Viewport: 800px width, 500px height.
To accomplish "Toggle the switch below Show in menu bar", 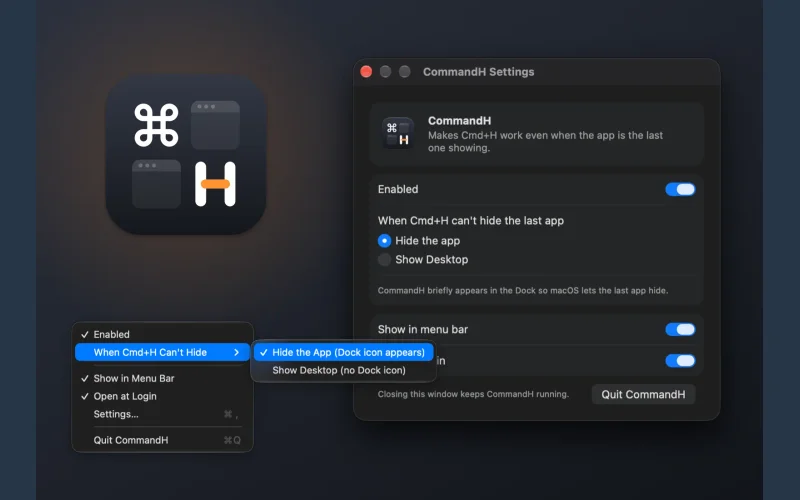I will click(680, 361).
